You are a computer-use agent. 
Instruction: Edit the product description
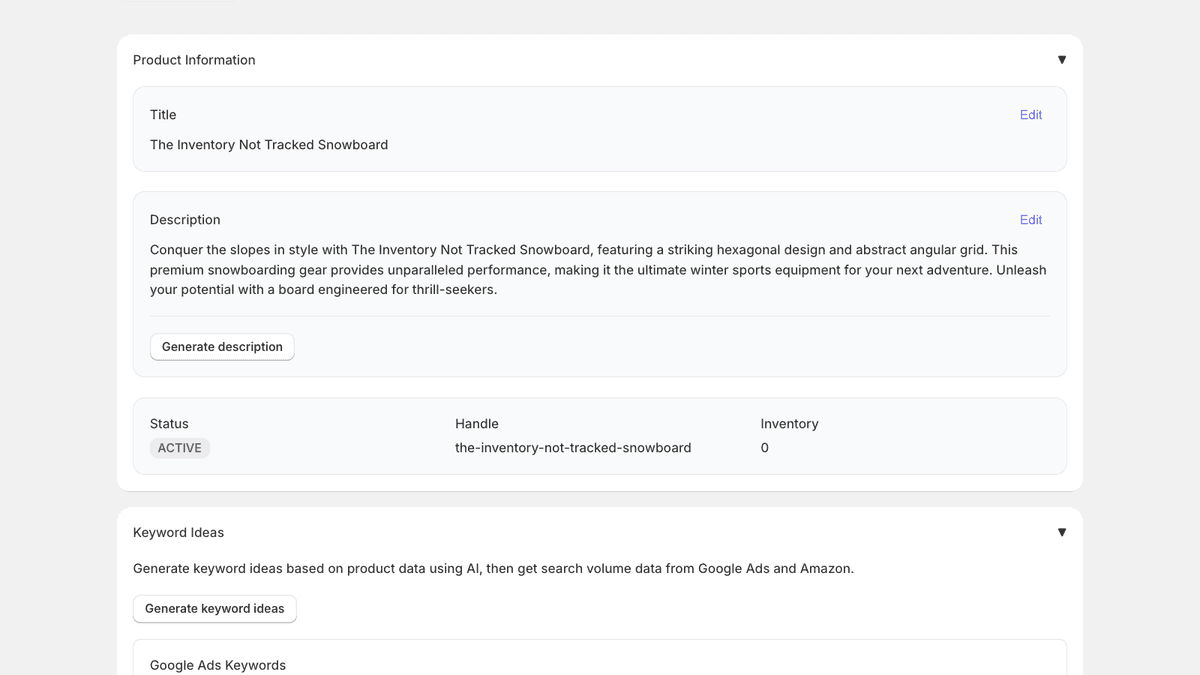point(1031,219)
